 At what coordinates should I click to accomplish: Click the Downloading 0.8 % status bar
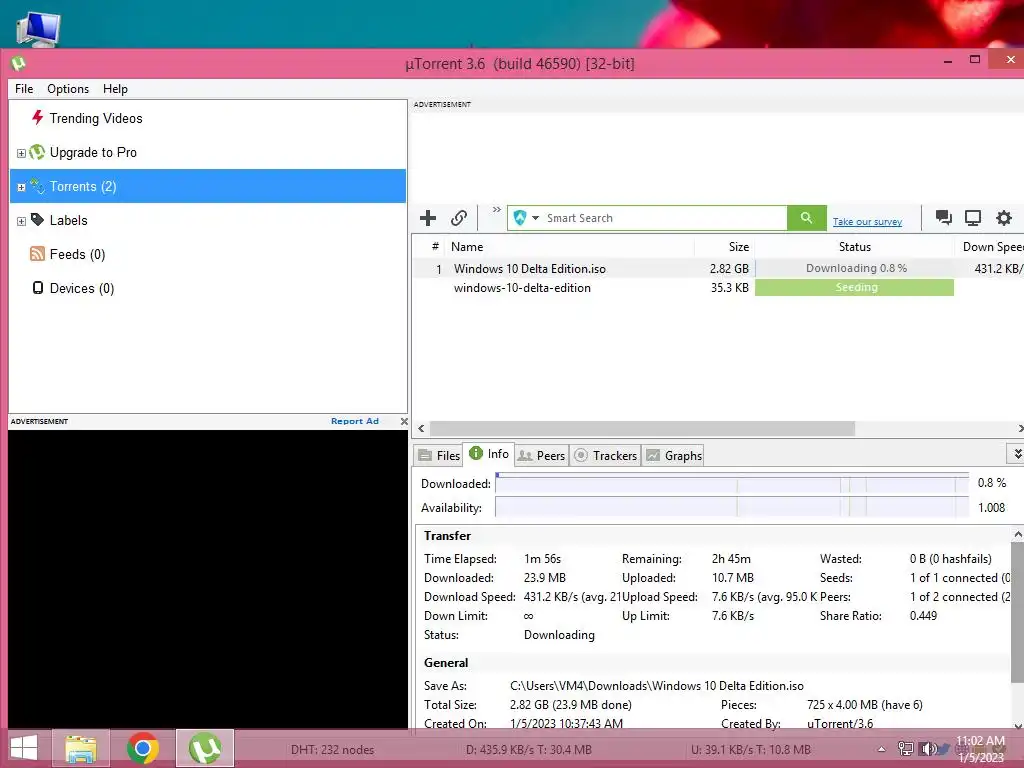pyautogui.click(x=854, y=268)
